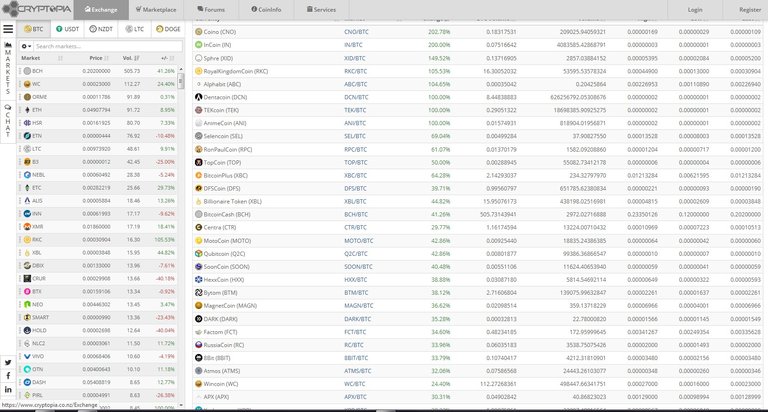This screenshot has width=768, height=412.
Task: Click the Dentacoin (DCN) coin icon
Action: tap(198, 97)
